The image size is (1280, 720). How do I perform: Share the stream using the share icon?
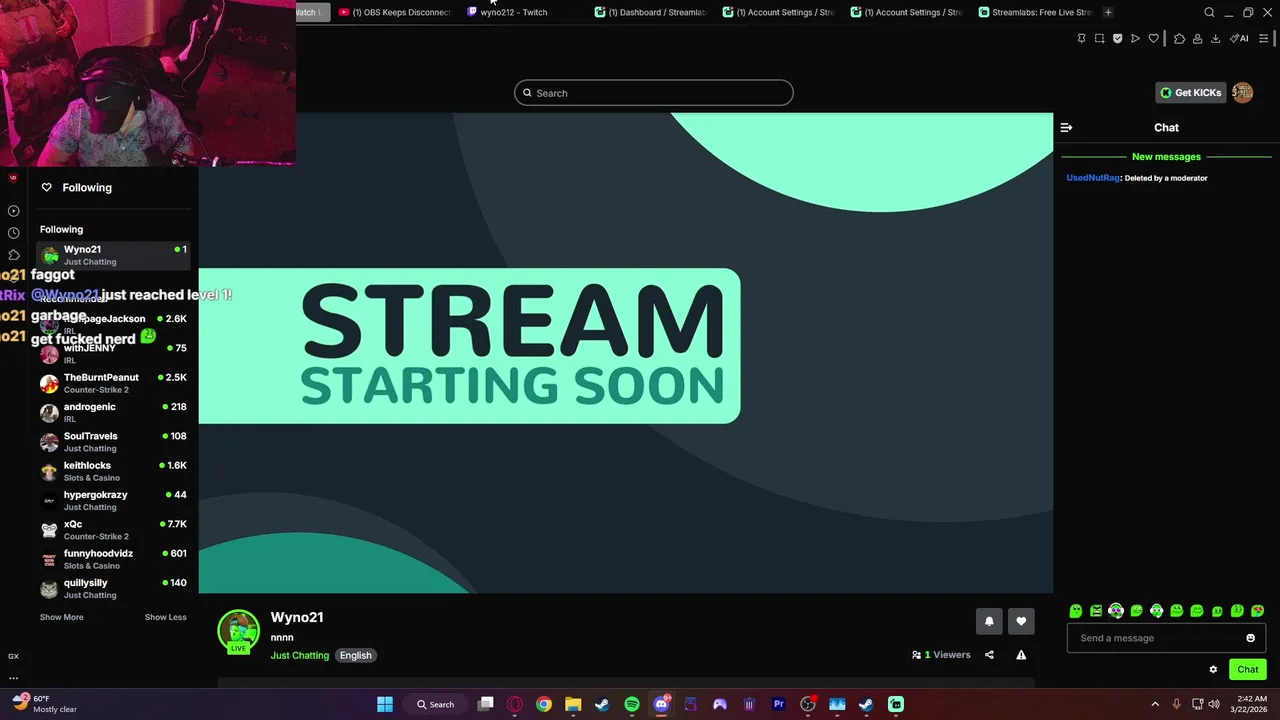989,655
